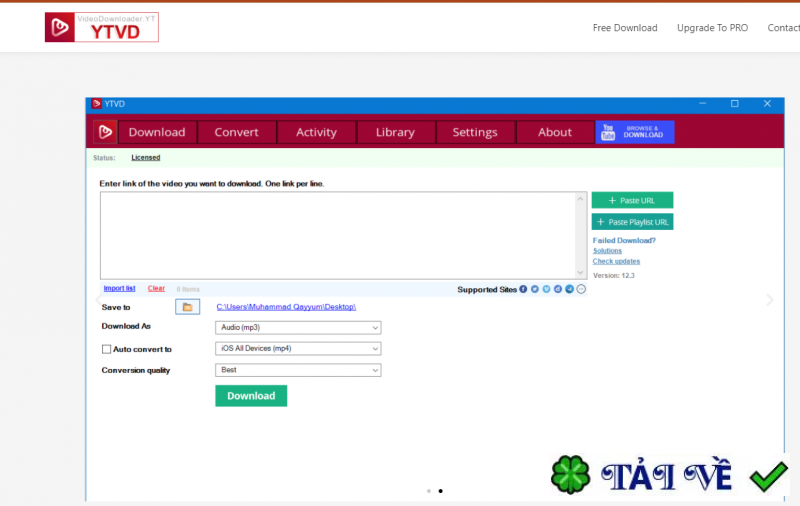Viewport: 800px width, 506px height.
Task: Expand the iOS All Devices (mp4) dropdown
Action: [x=298, y=348]
